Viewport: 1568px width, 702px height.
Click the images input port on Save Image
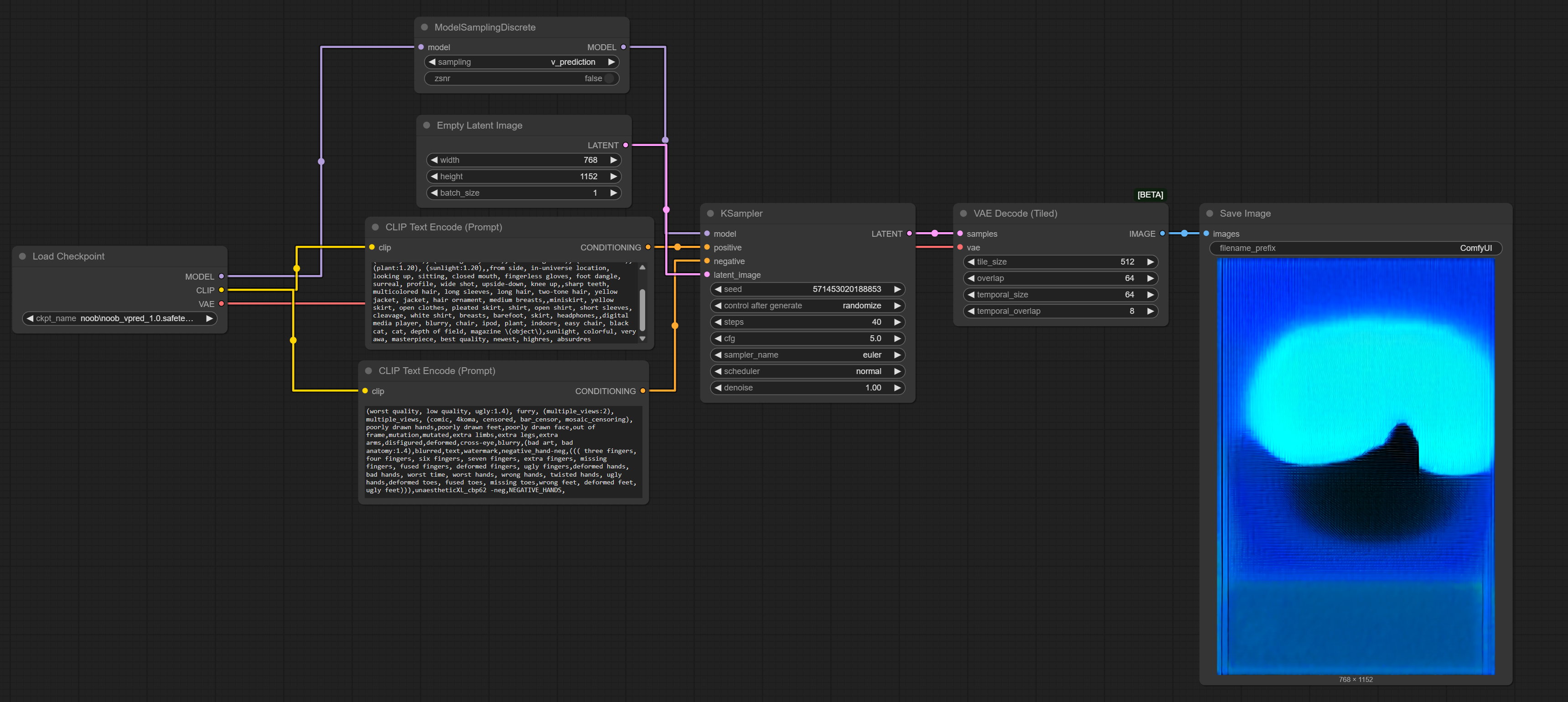(1206, 234)
